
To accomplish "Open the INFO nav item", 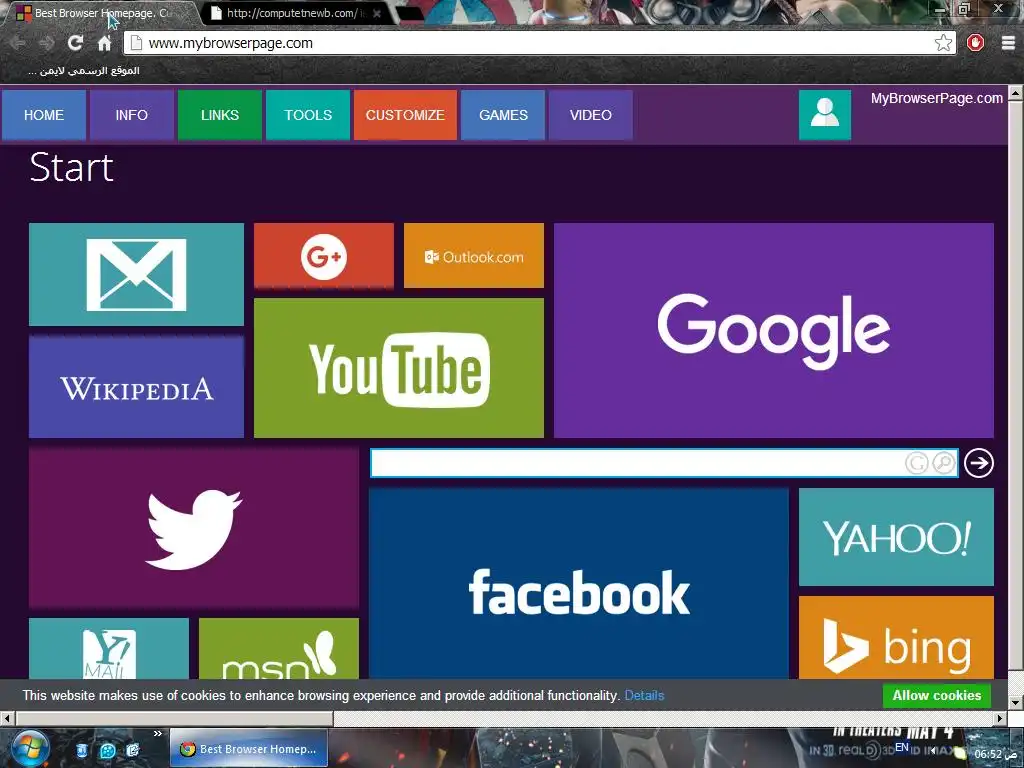I will [x=132, y=115].
